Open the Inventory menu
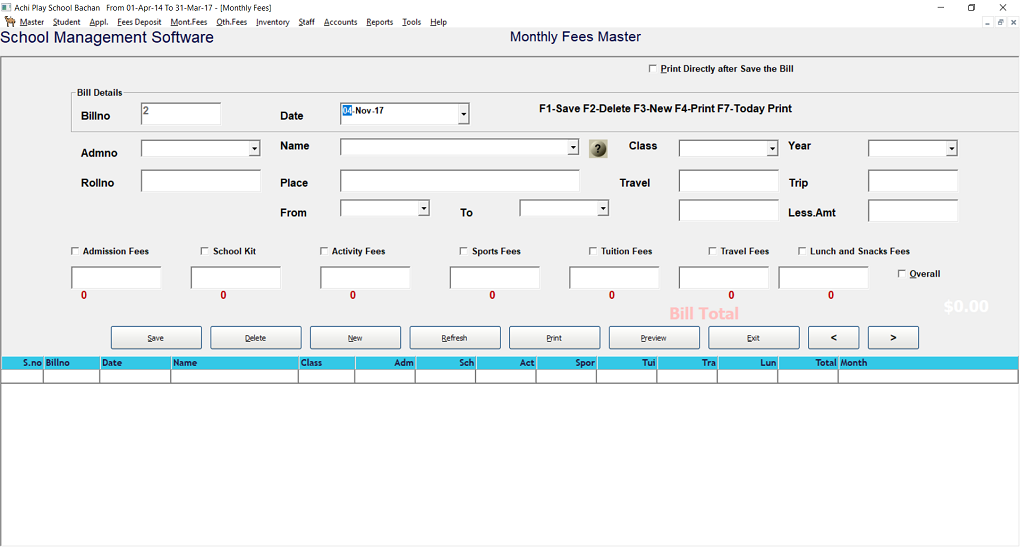Viewport: 1020px width, 547px height. click(x=272, y=22)
